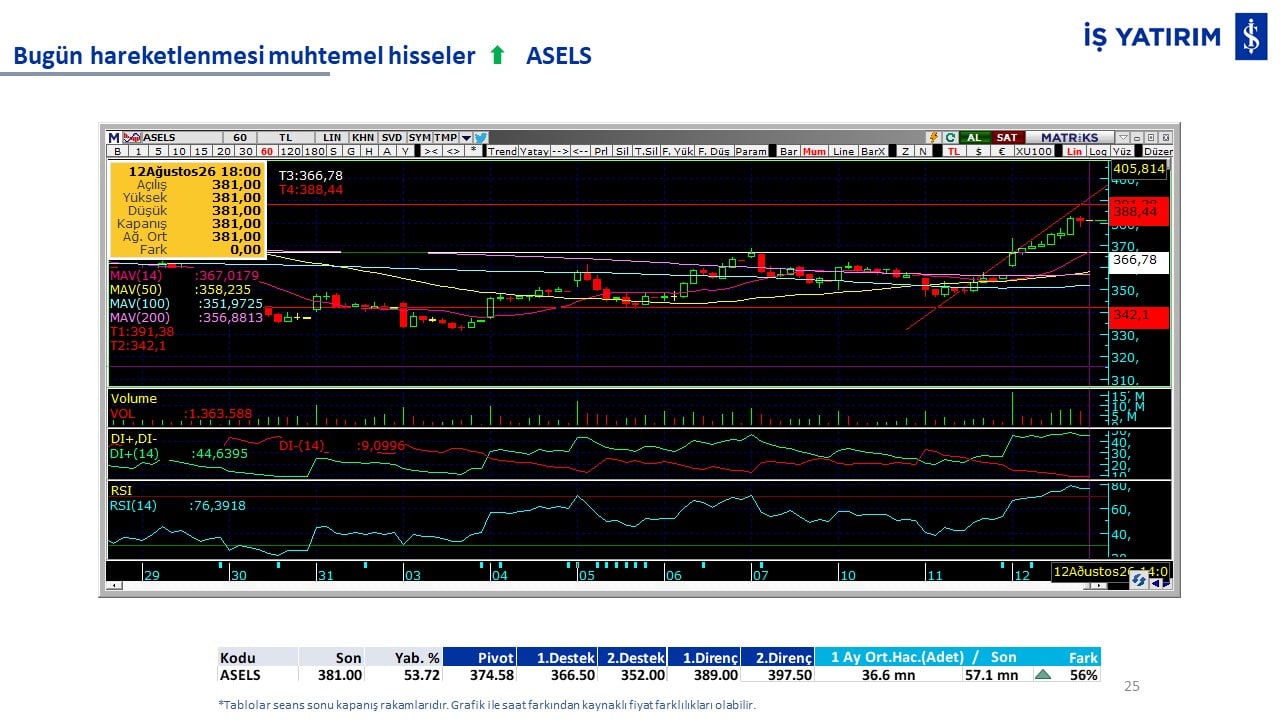Click the <-- left arrow tool
Viewport: 1280px width, 720px height.
pyautogui.click(x=581, y=151)
